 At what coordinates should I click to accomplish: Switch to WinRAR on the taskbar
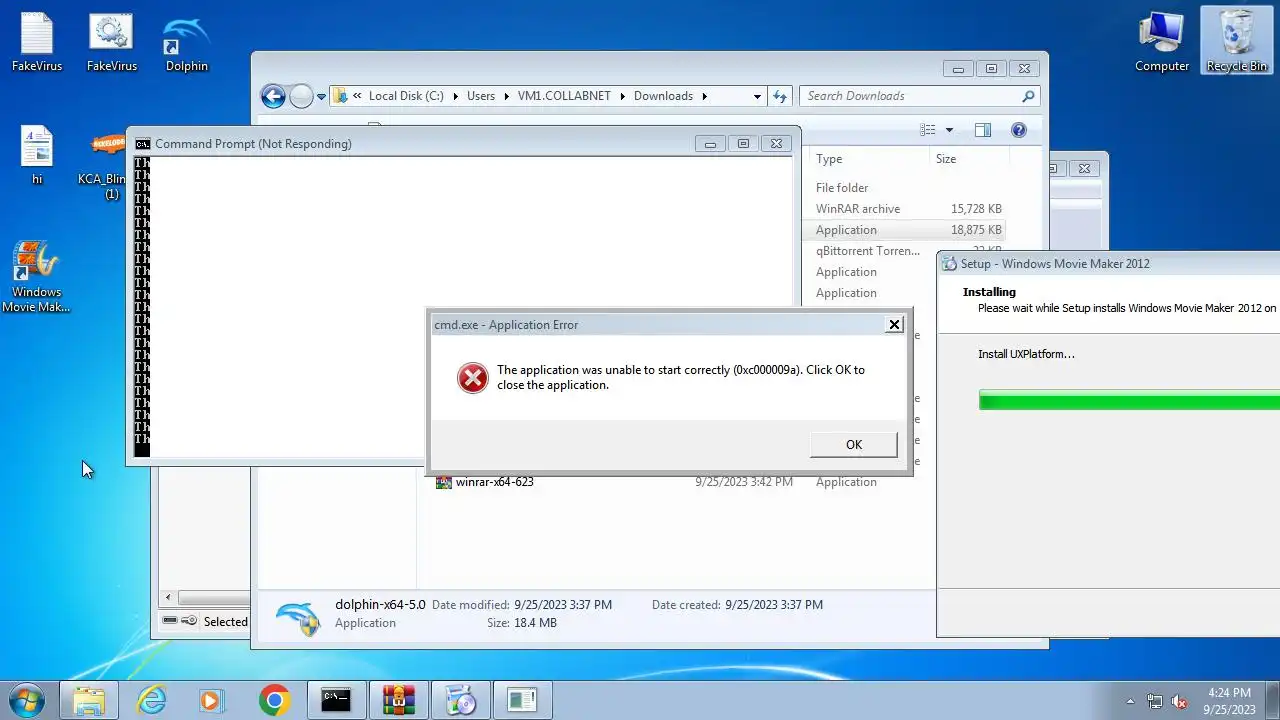tap(398, 700)
